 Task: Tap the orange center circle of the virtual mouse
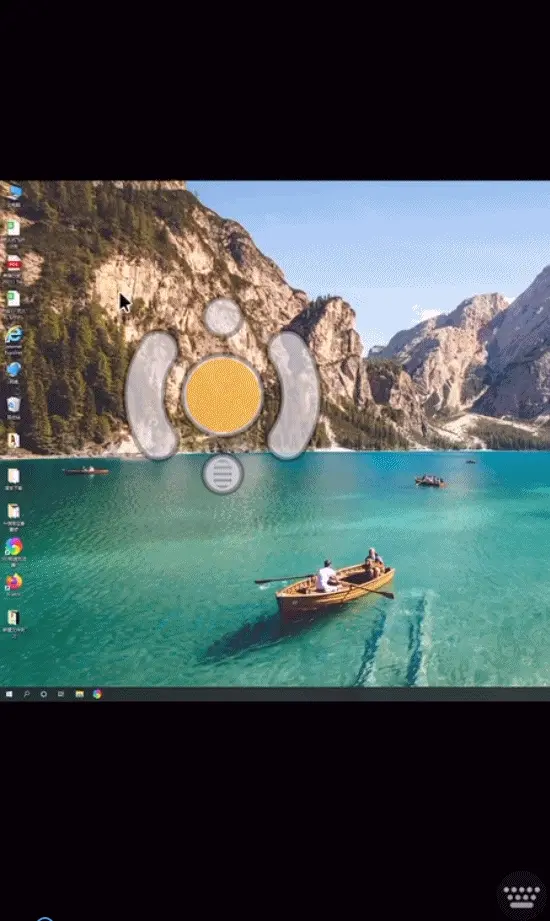click(223, 395)
